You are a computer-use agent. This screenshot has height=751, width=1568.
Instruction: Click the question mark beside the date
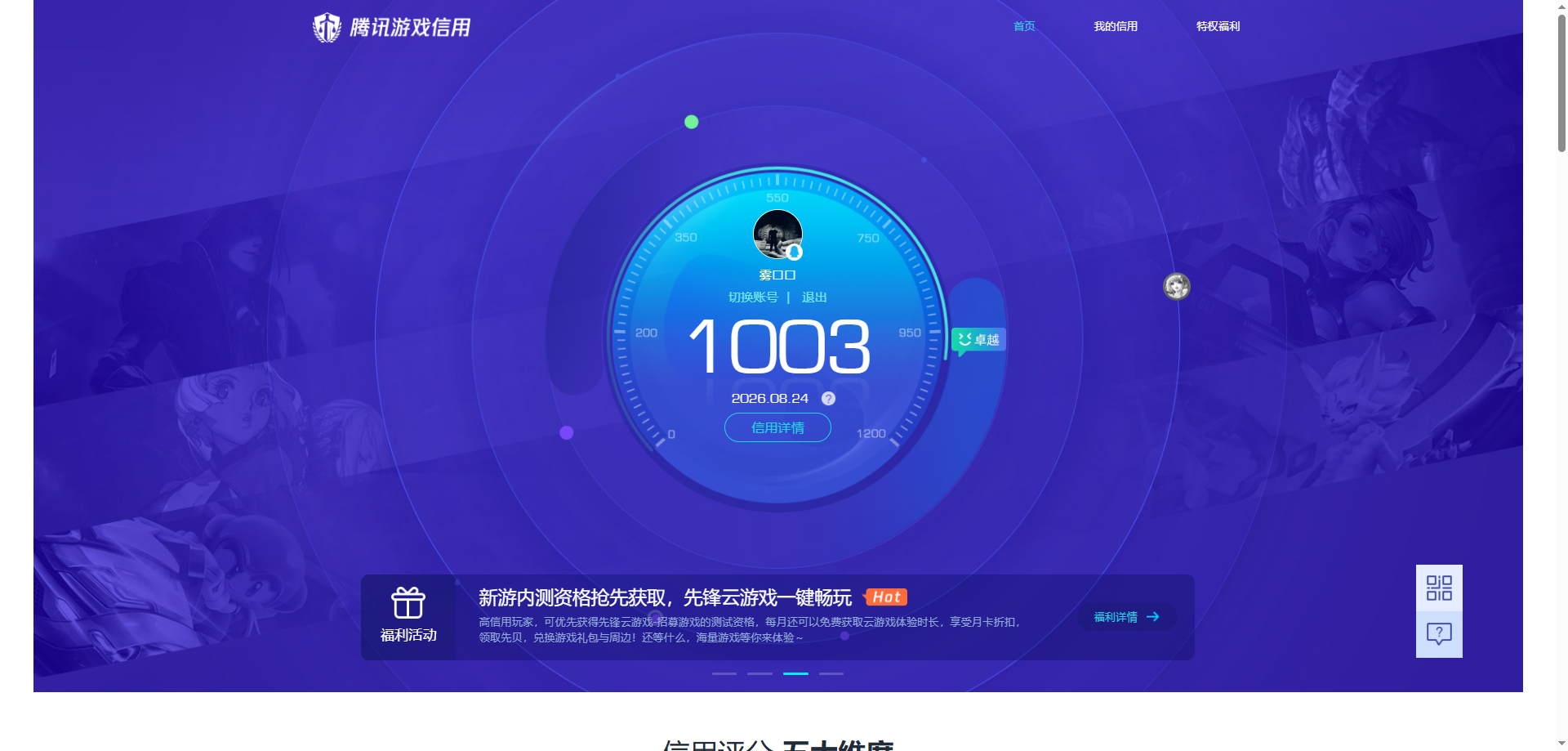828,399
